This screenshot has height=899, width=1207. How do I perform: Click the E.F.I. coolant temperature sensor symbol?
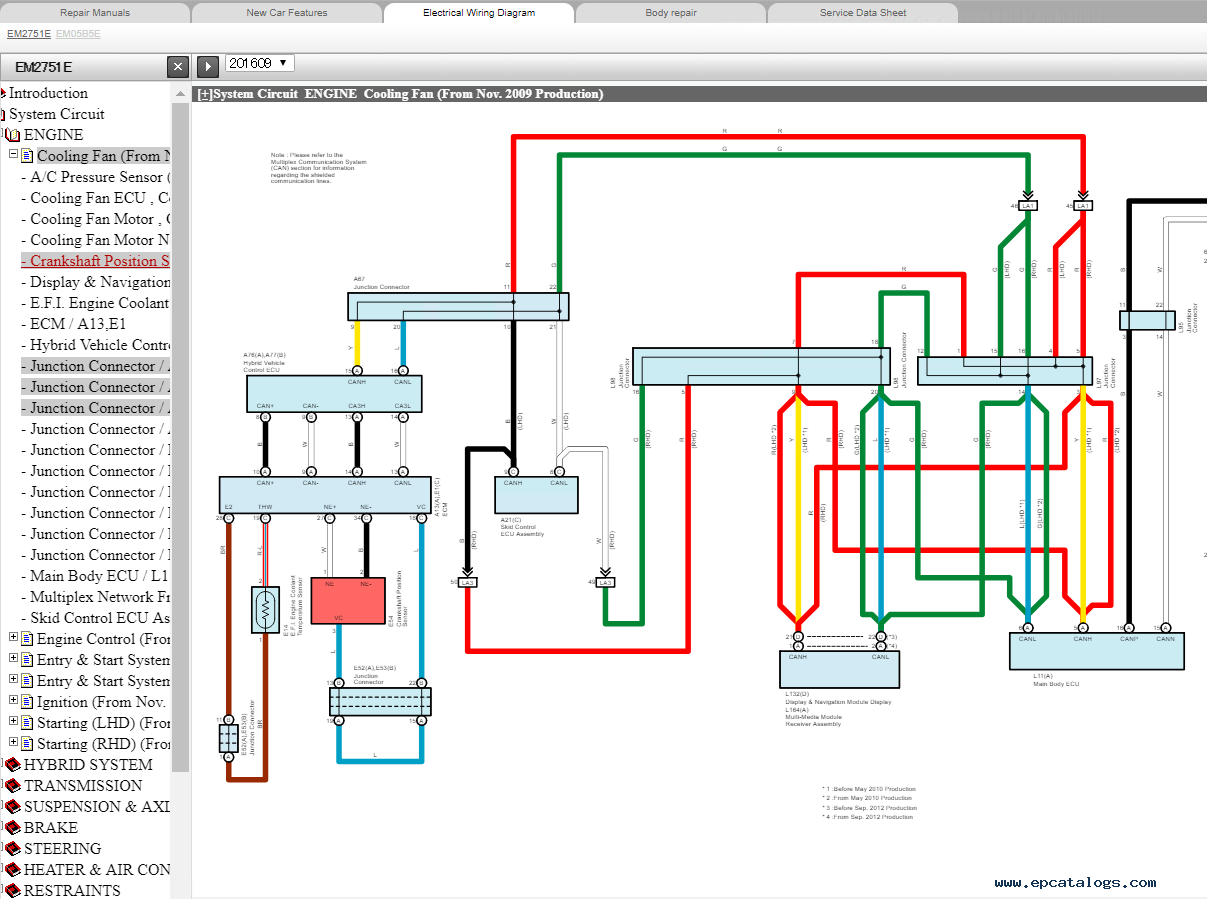click(265, 609)
